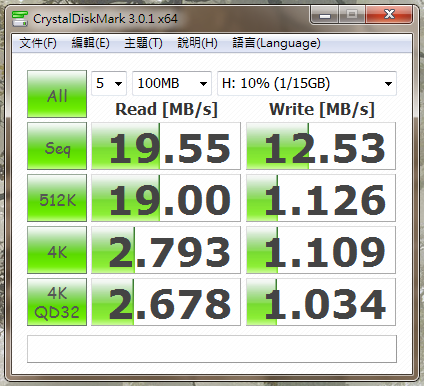Select the 4K read value 2.793

tap(166, 250)
